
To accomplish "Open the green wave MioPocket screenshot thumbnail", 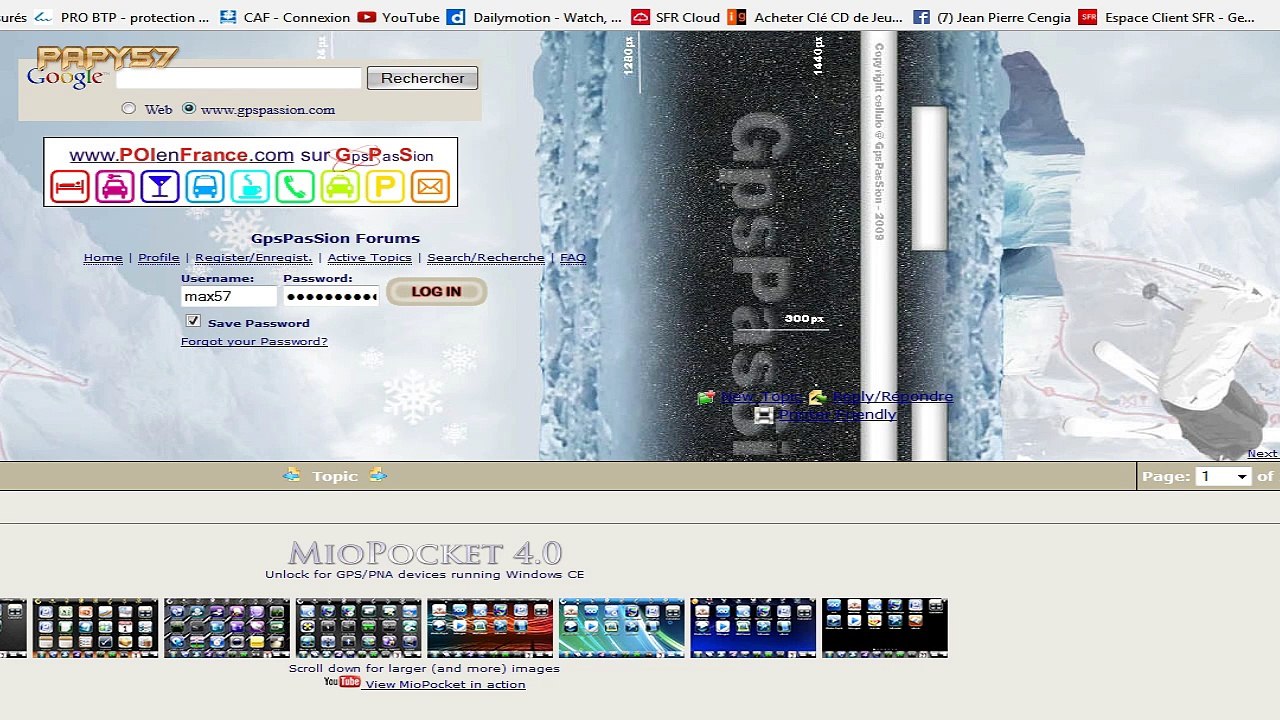I will (x=622, y=628).
